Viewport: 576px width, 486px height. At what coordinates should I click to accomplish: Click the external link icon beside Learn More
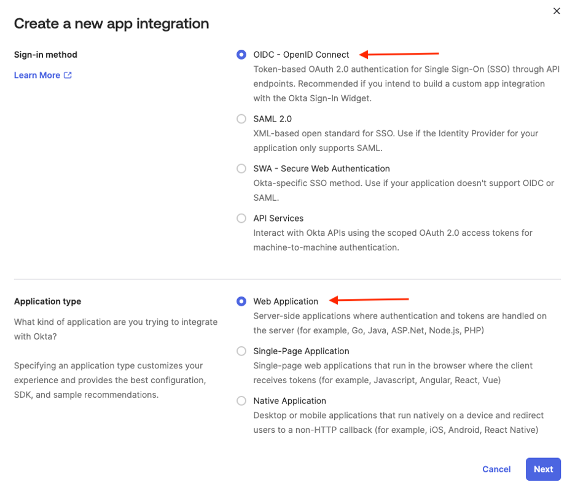click(68, 75)
